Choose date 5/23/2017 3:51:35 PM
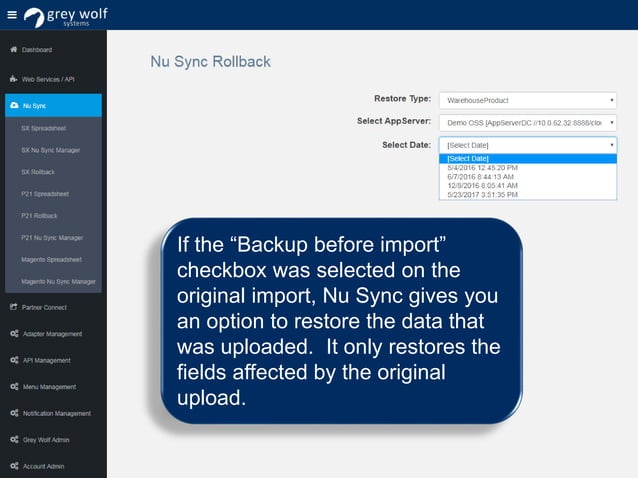The height and width of the screenshot is (478, 638). pos(528,194)
